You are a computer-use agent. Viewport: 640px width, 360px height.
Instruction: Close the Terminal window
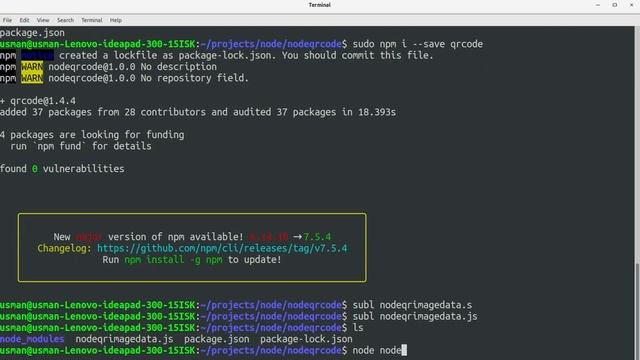631,5
